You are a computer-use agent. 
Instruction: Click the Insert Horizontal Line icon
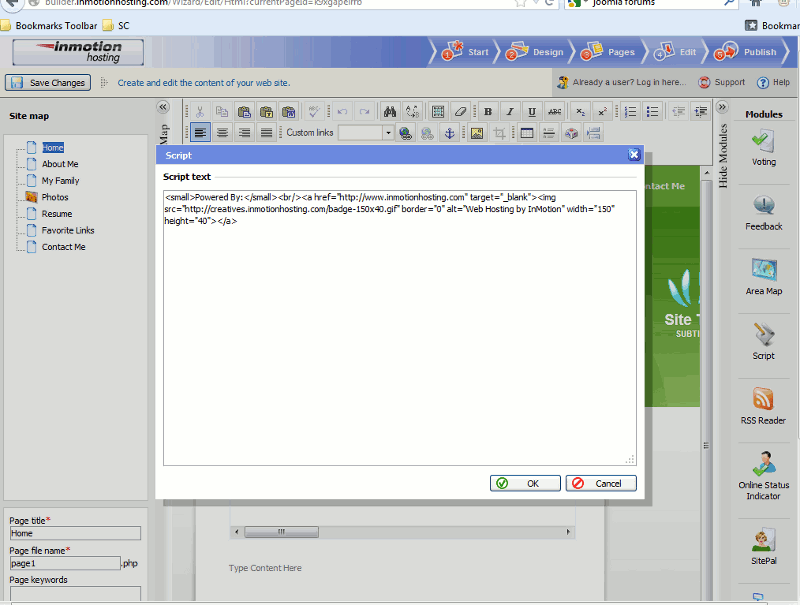pos(549,133)
